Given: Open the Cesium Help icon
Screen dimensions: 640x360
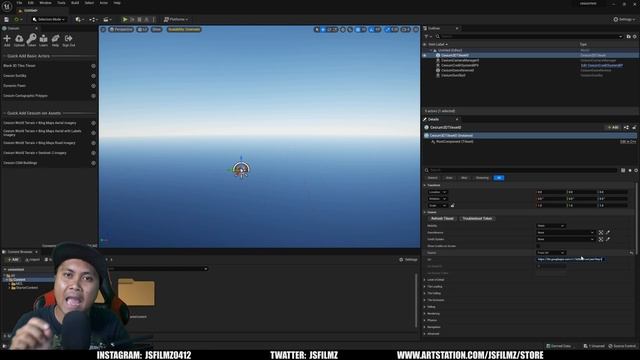Looking at the screenshot, I should (x=56, y=40).
